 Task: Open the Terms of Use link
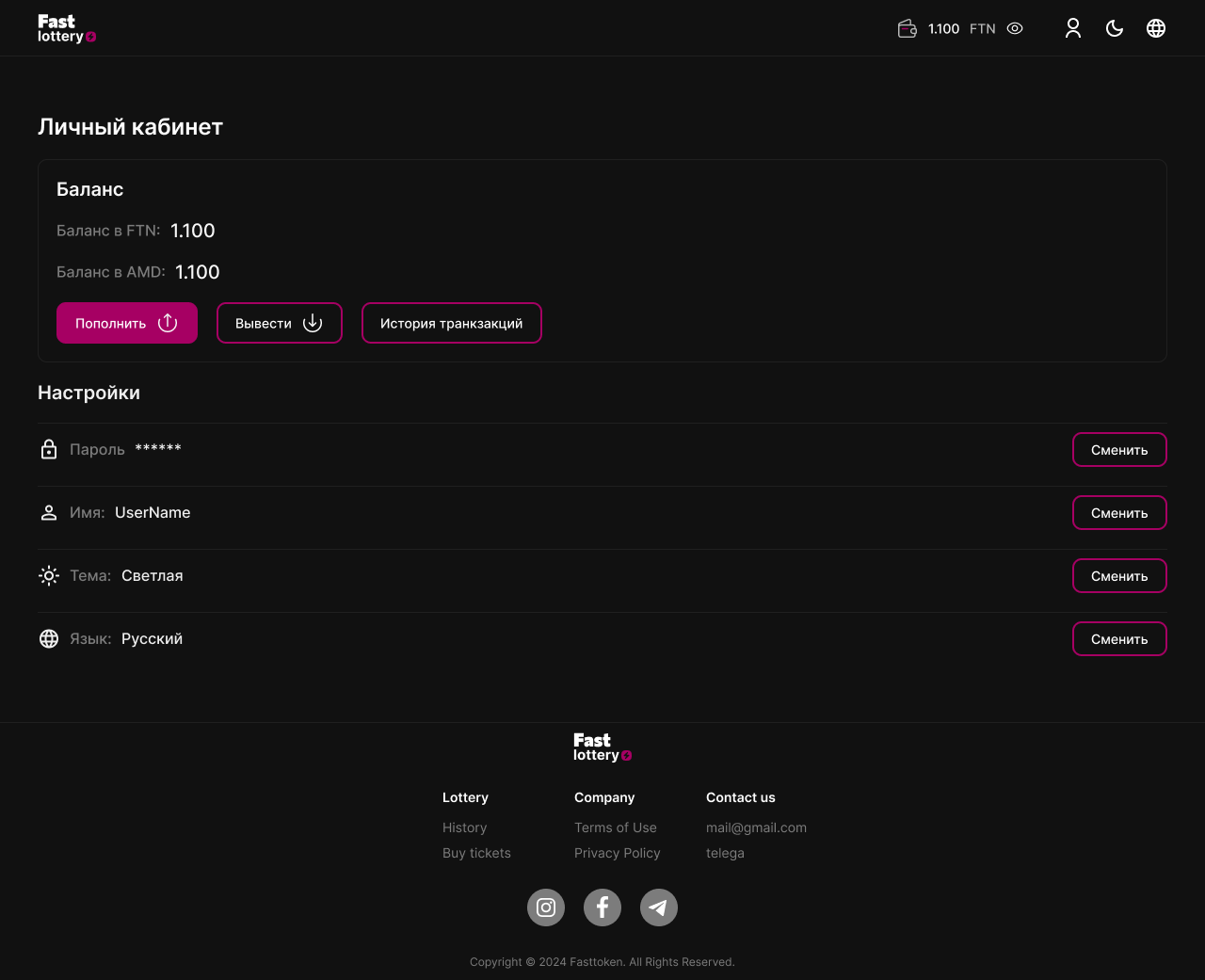[x=616, y=827]
